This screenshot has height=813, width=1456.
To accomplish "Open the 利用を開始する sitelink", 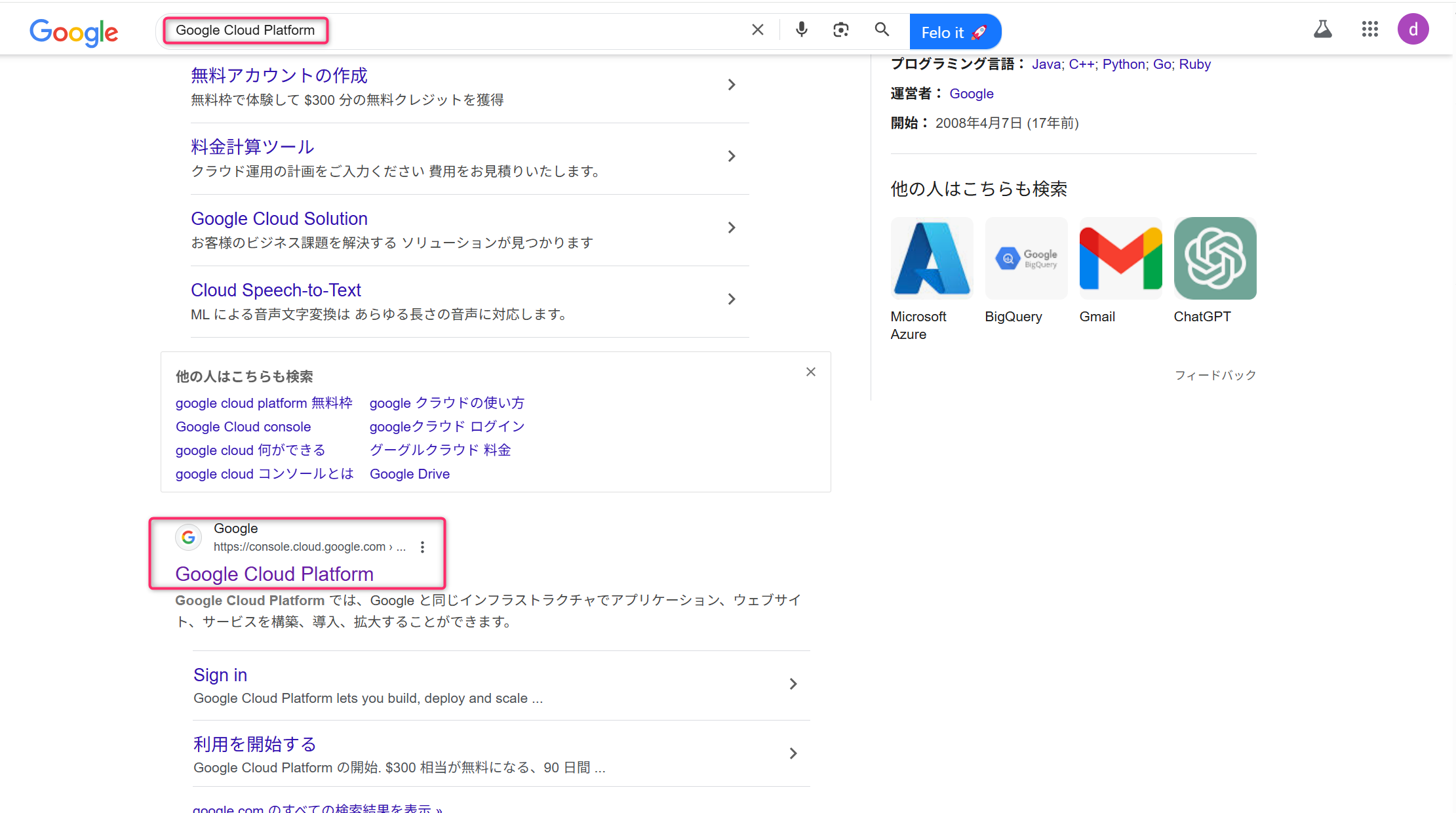I will pyautogui.click(x=254, y=744).
